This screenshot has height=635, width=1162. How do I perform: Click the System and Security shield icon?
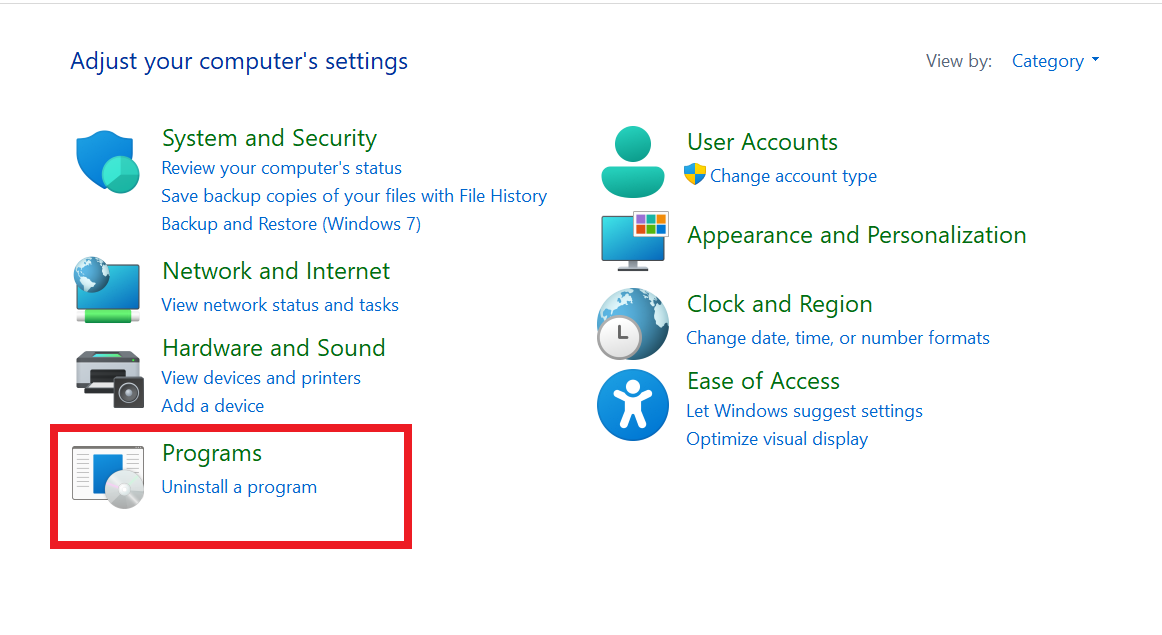(108, 162)
